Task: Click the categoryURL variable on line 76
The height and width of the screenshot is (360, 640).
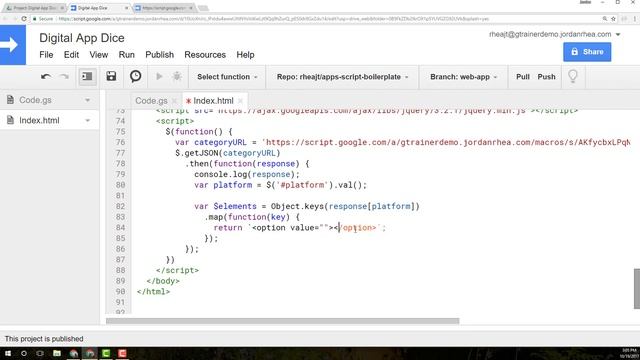Action: point(220,142)
